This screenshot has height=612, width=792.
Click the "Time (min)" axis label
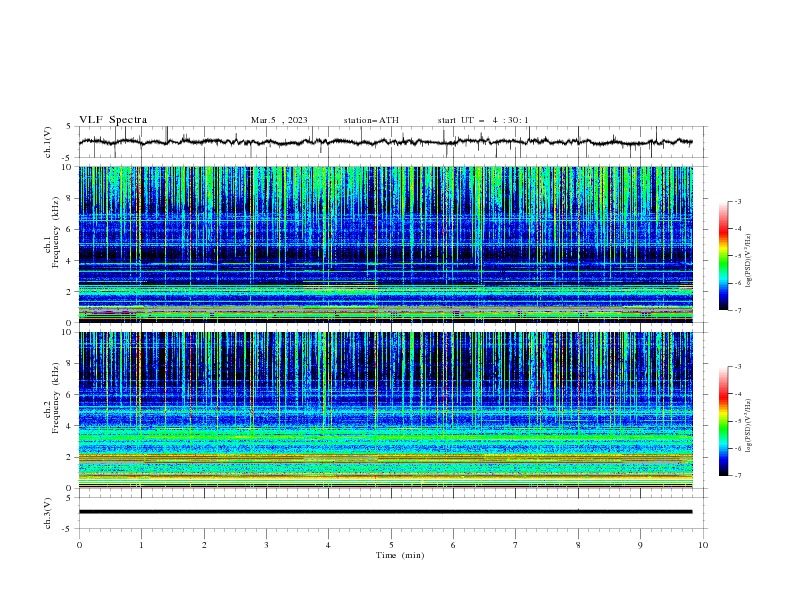click(400, 555)
